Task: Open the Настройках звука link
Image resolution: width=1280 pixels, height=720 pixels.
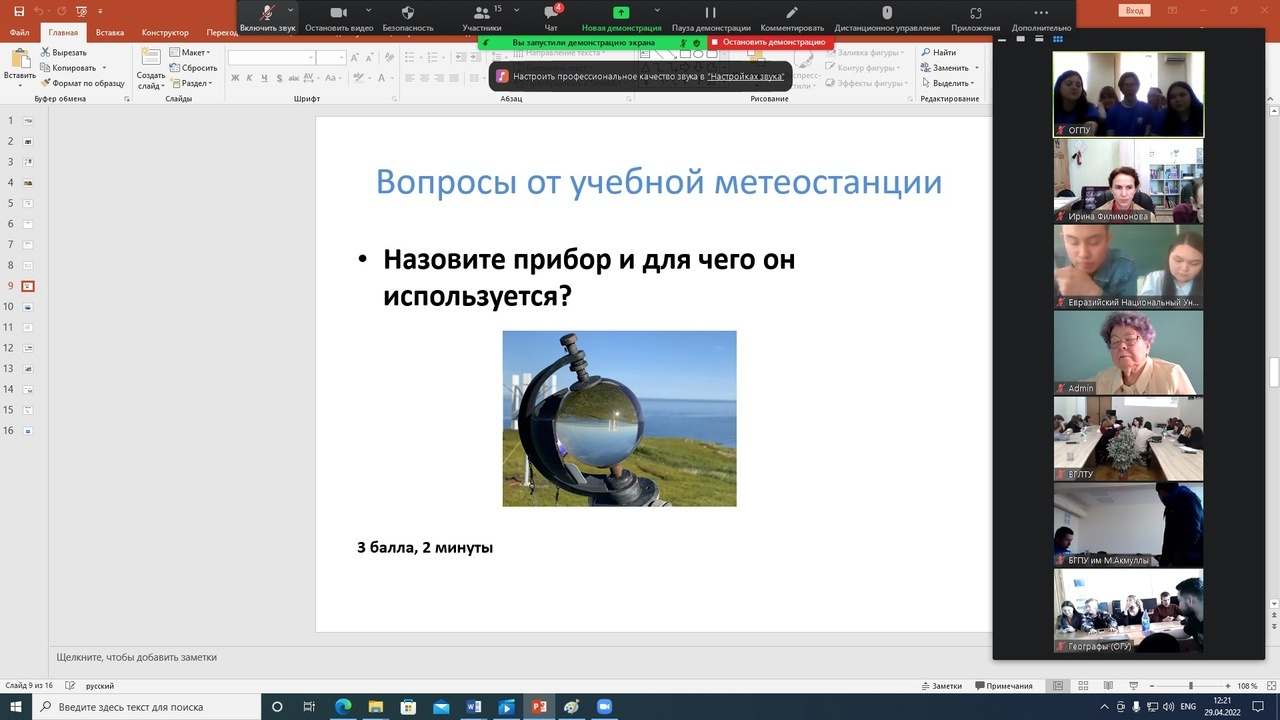Action: click(745, 76)
